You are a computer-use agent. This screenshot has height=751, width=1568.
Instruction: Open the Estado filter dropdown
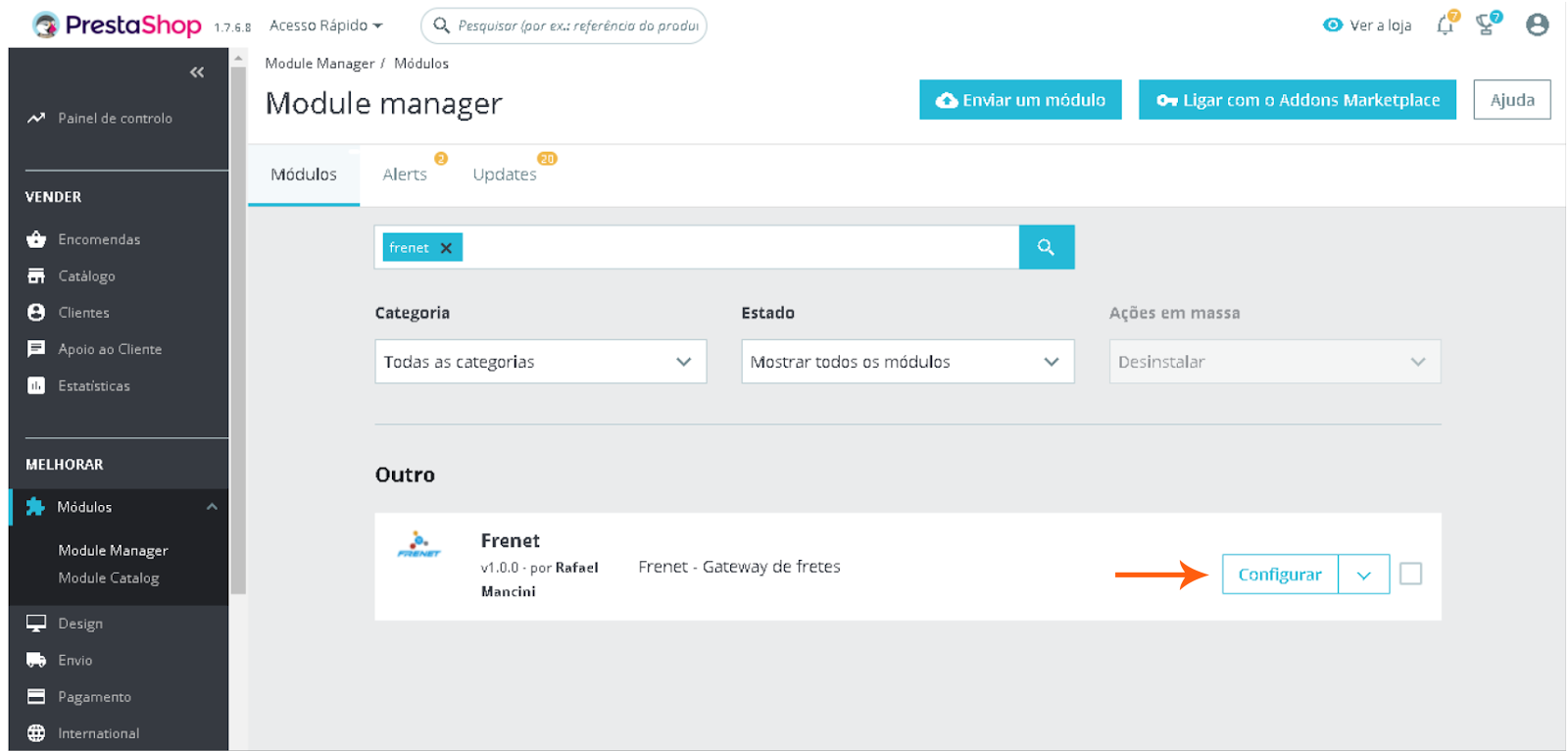(906, 362)
